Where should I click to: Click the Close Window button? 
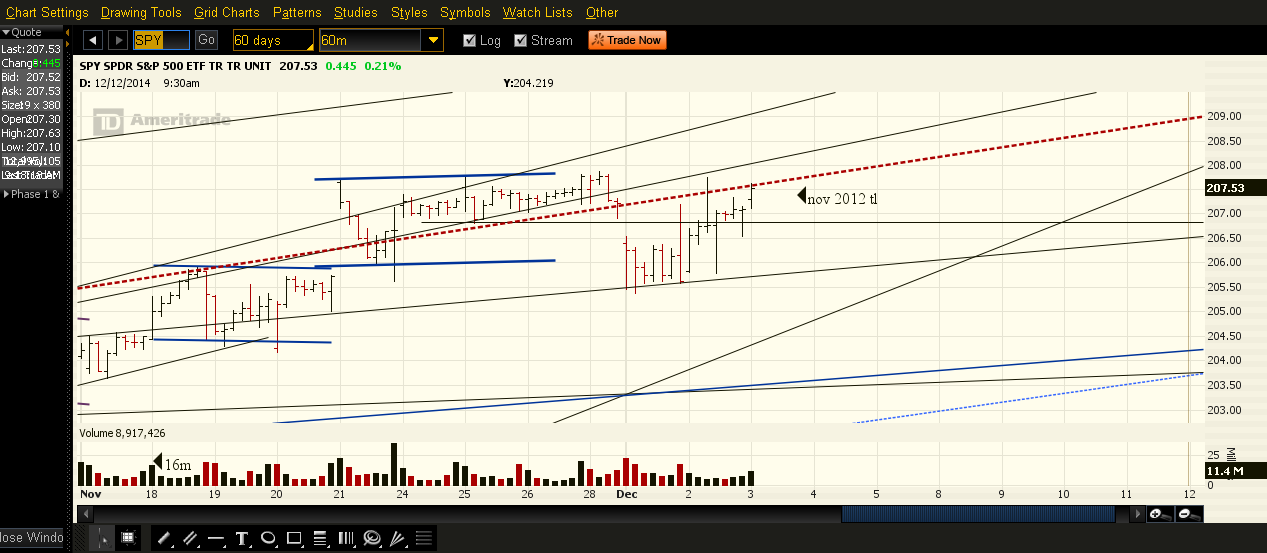(x=32, y=538)
